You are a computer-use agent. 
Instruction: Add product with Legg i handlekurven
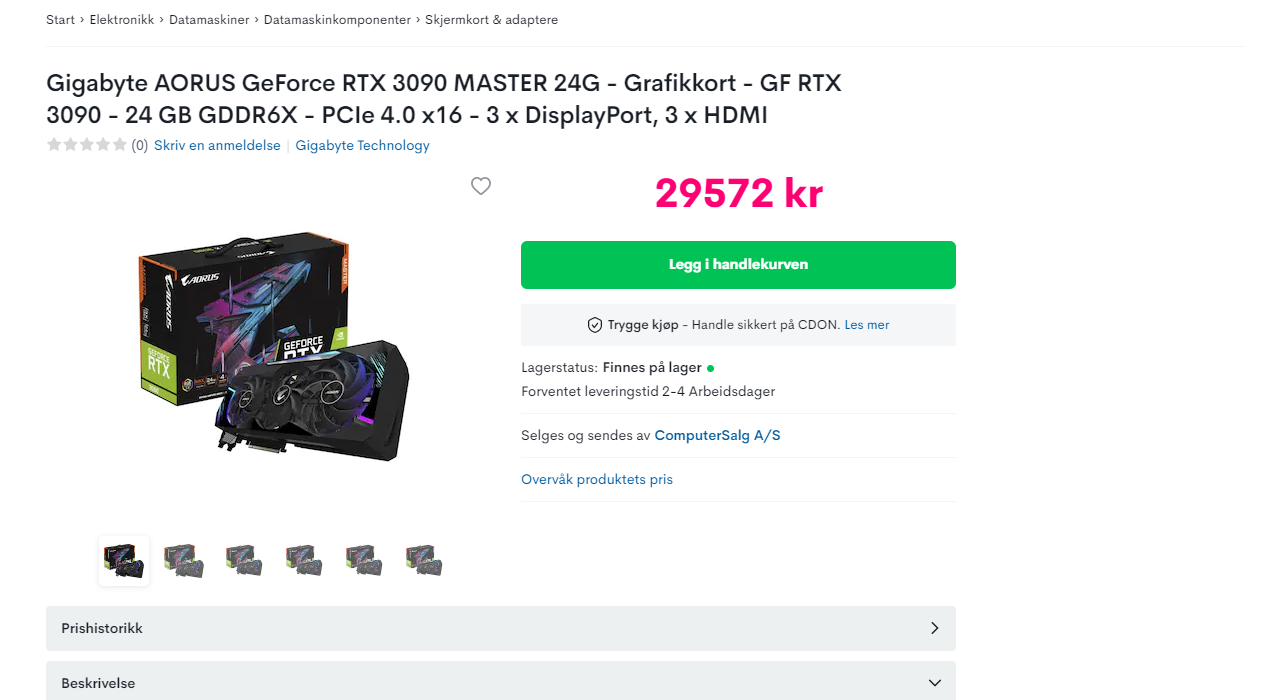[x=738, y=265]
